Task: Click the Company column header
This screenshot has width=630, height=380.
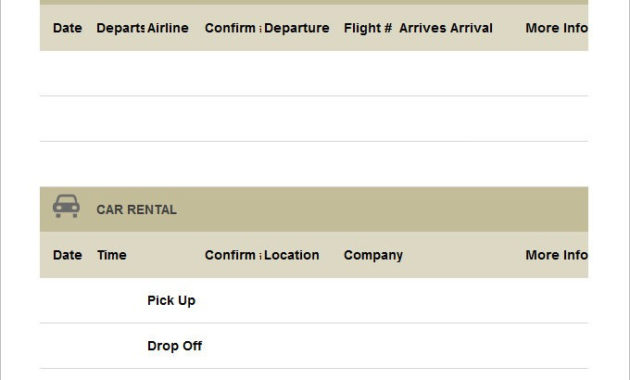Action: 373,255
